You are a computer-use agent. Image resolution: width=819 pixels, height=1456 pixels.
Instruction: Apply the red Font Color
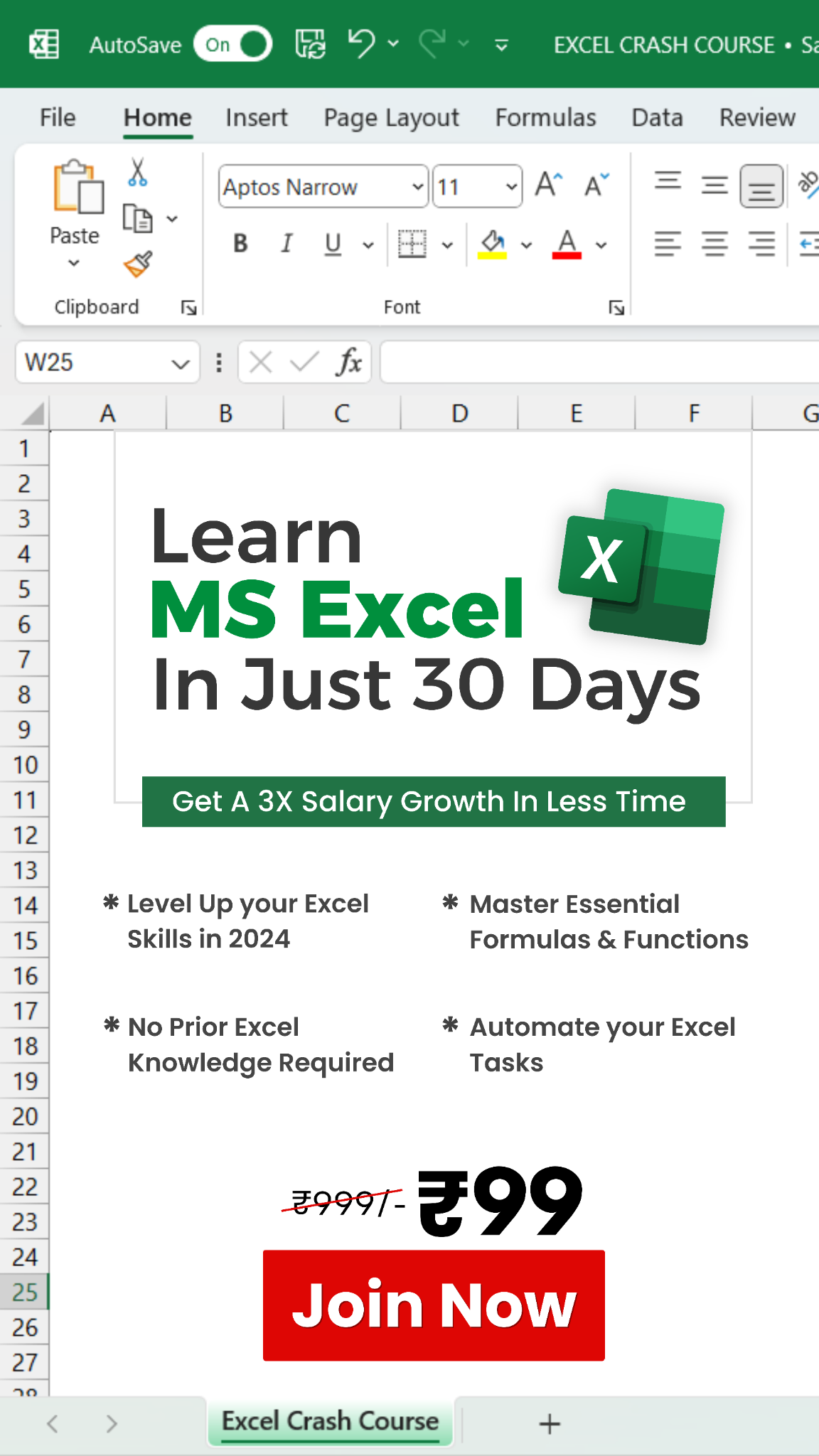click(x=567, y=244)
